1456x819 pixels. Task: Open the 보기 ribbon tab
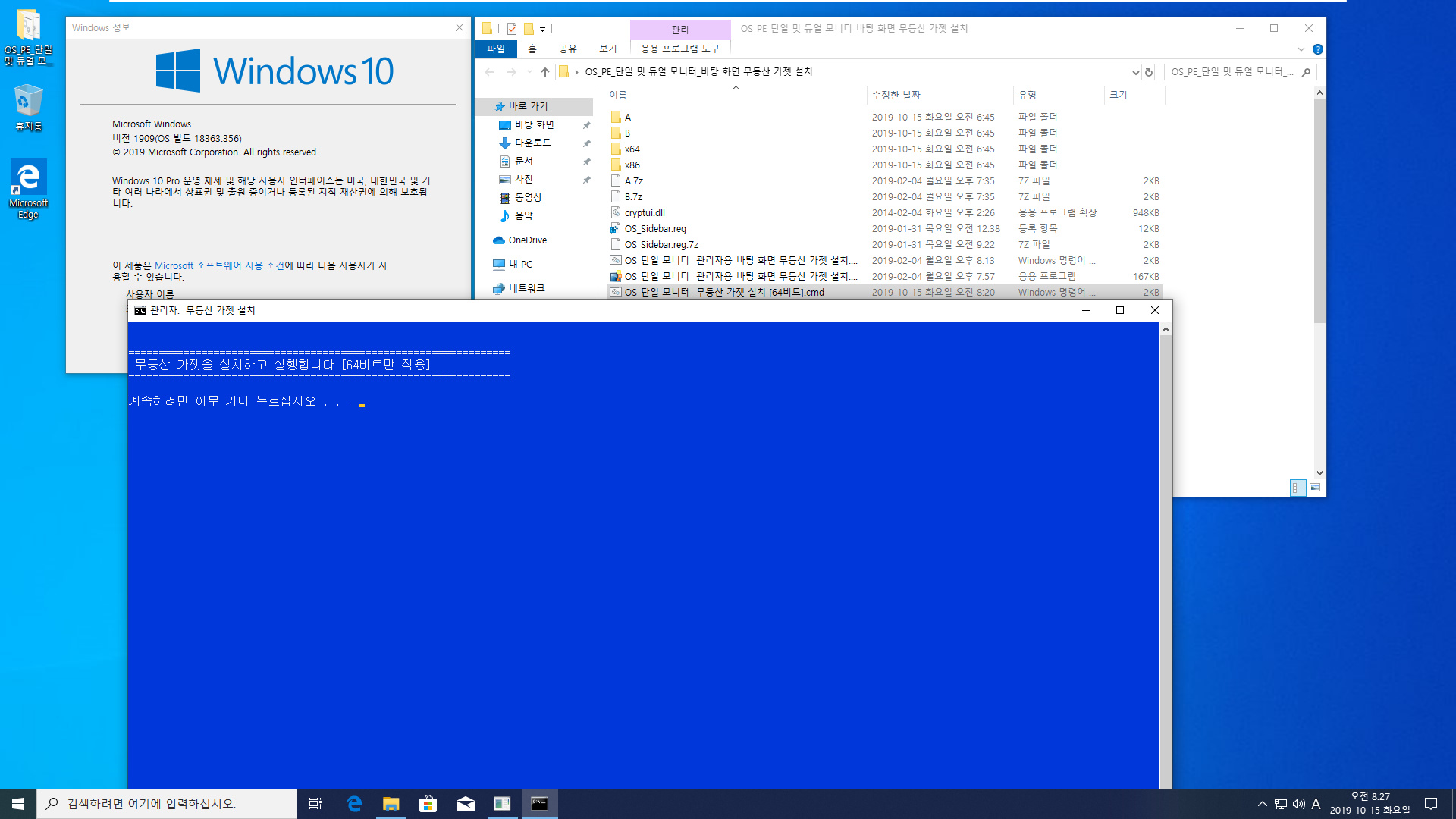608,49
